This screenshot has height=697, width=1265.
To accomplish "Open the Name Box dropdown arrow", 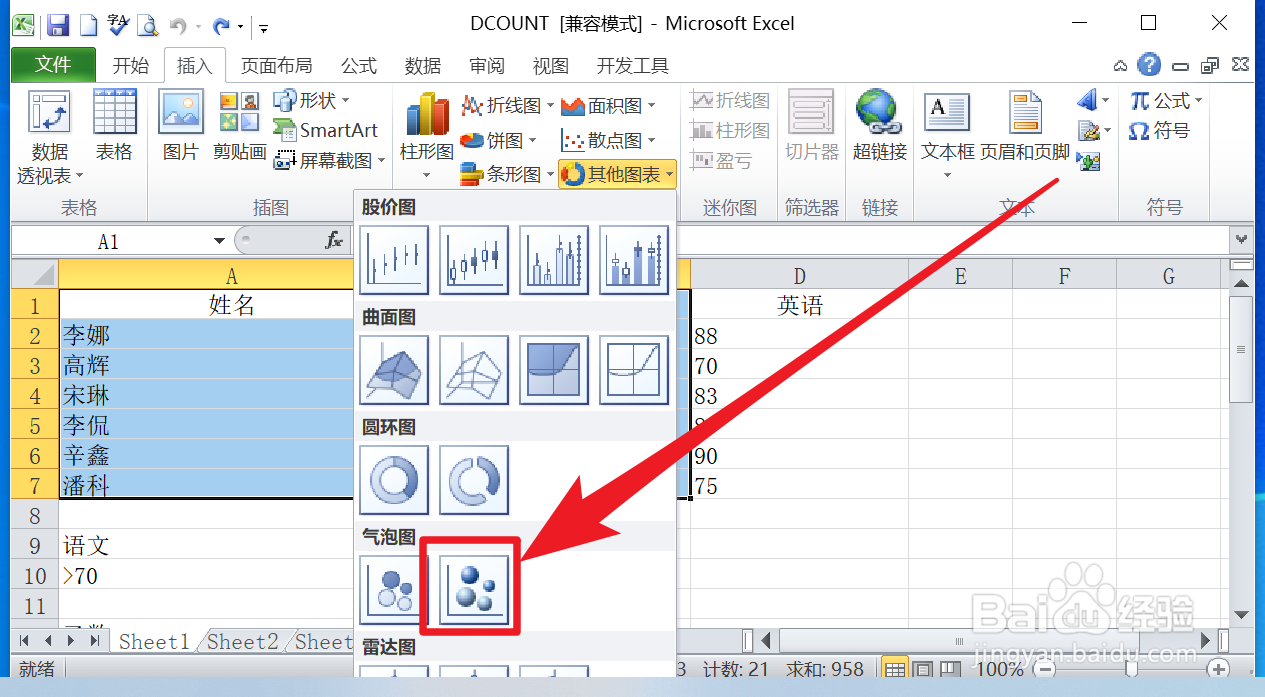I will pos(220,240).
